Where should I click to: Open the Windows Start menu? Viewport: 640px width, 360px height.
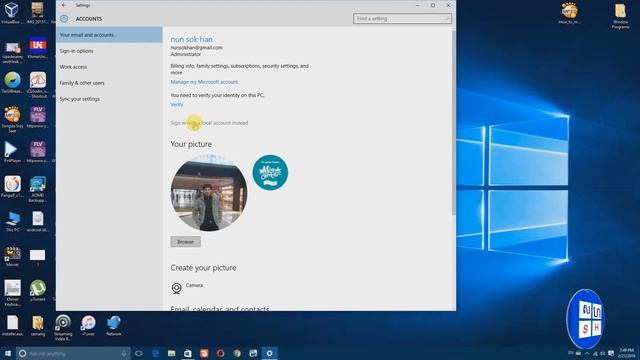tap(8, 353)
